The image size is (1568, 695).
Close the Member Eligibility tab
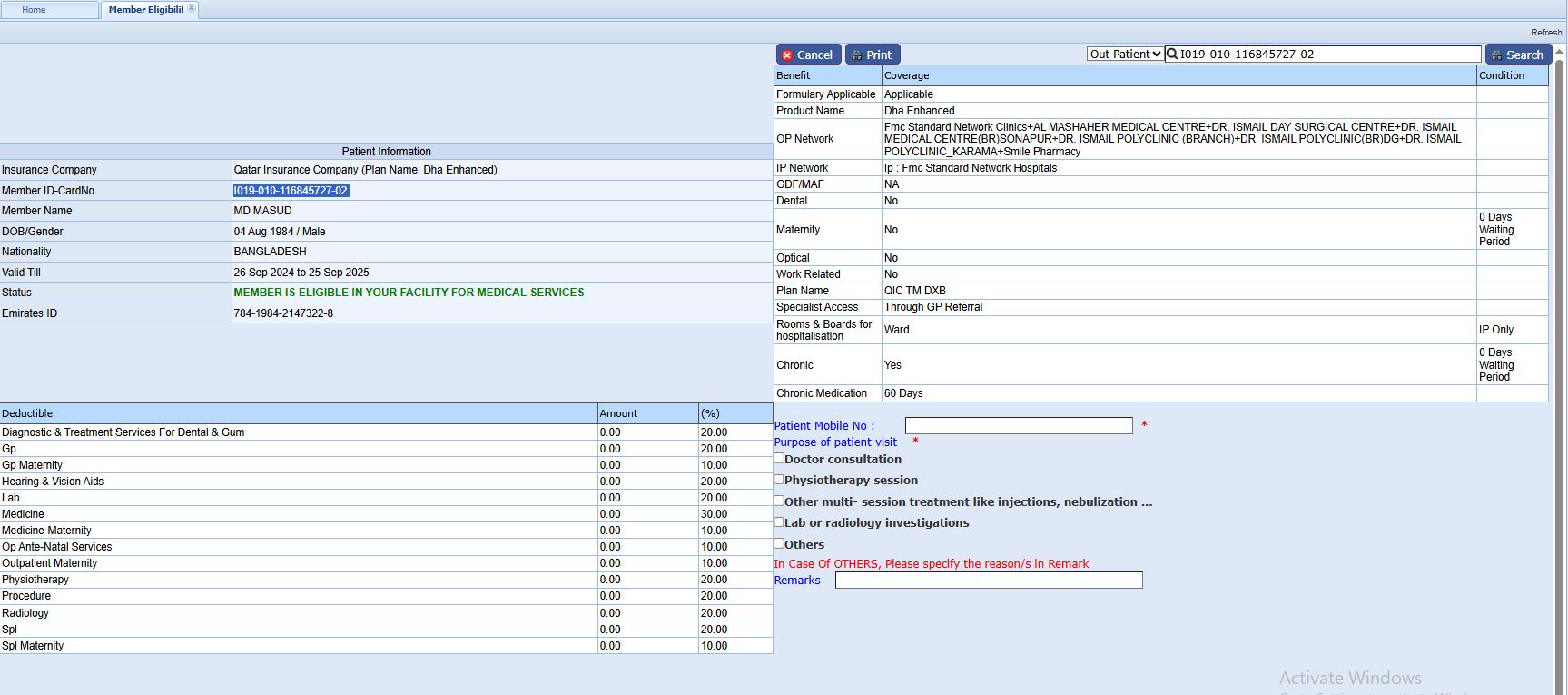click(x=192, y=9)
